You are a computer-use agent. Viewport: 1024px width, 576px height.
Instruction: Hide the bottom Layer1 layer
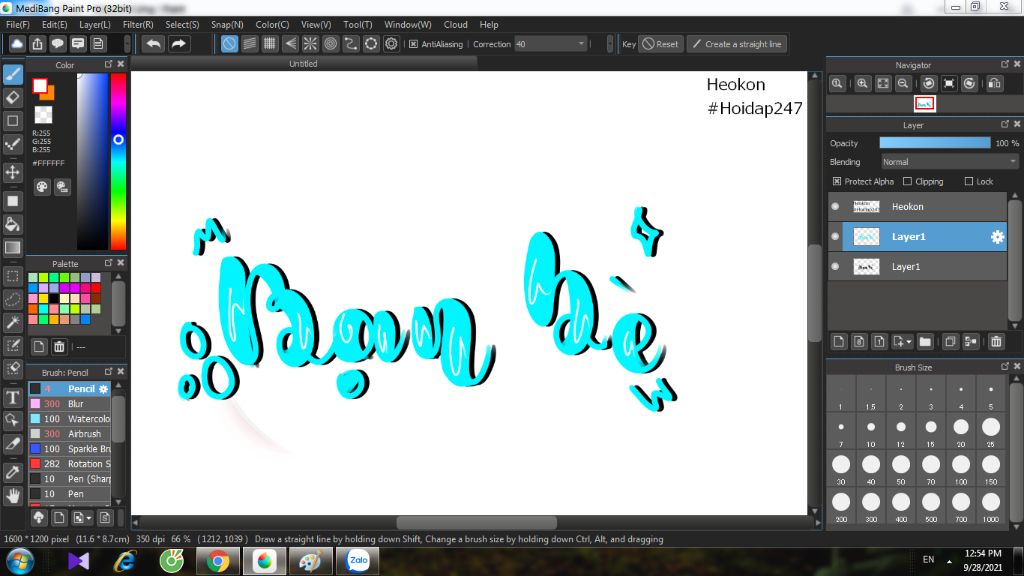[x=835, y=266]
